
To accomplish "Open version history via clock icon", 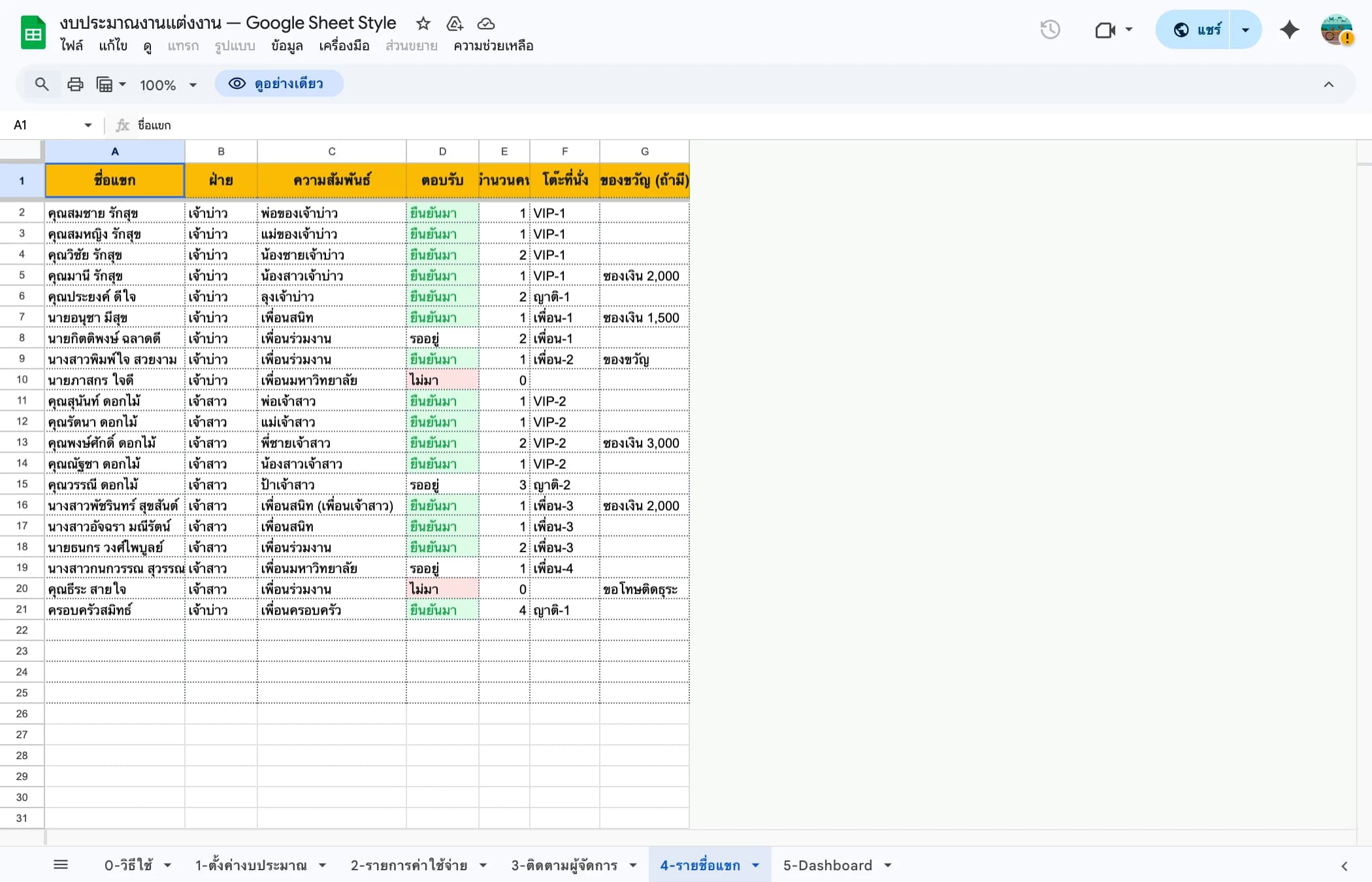I will (1050, 29).
